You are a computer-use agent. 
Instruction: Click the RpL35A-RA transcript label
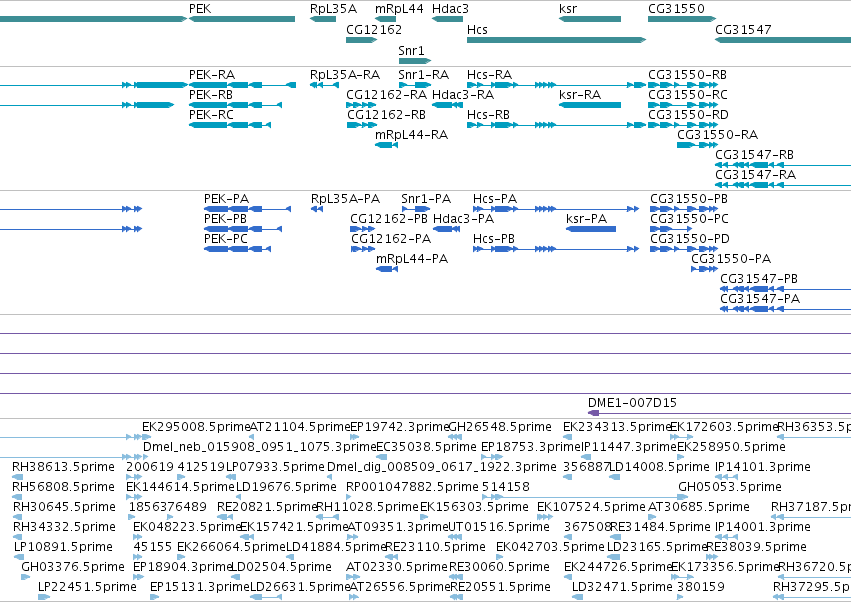pyautogui.click(x=345, y=74)
